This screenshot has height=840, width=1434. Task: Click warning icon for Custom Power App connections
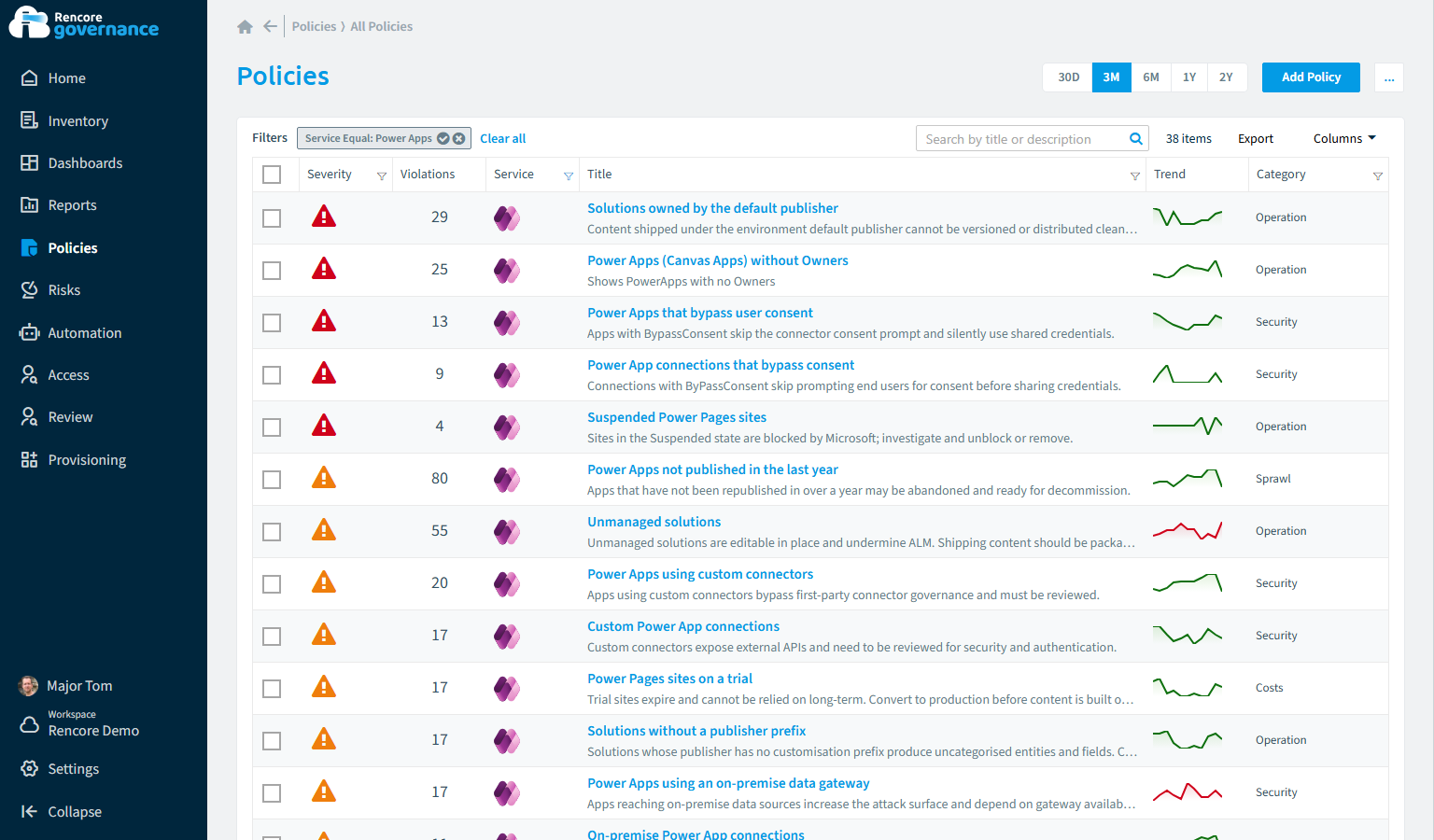[x=323, y=635]
